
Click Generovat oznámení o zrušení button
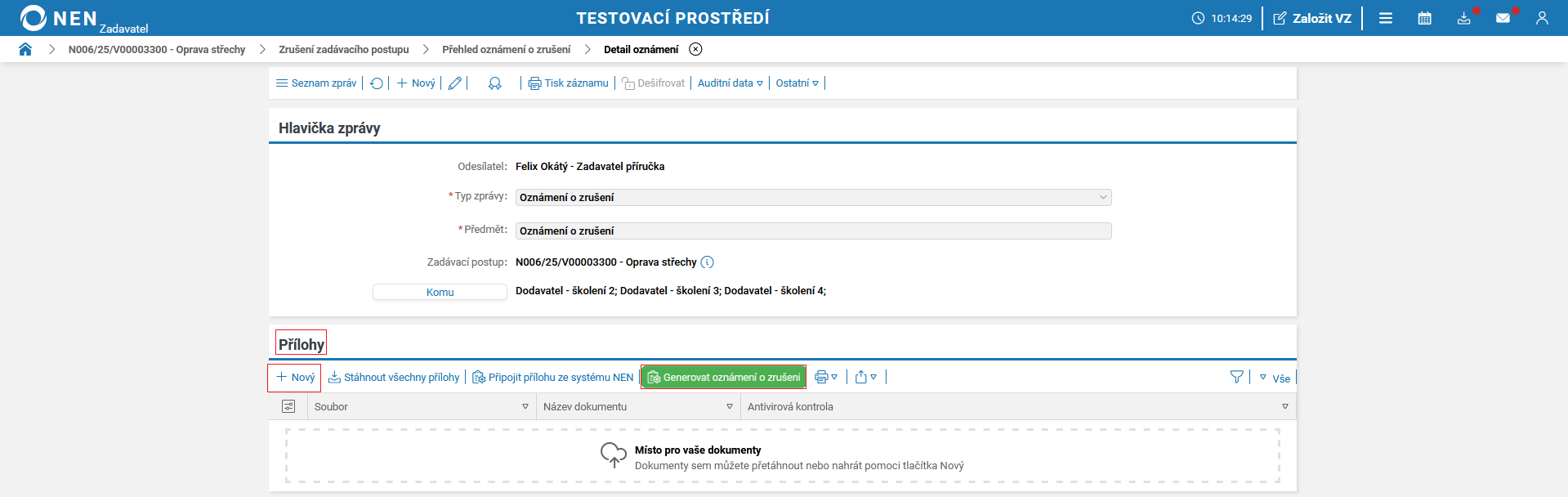point(723,377)
